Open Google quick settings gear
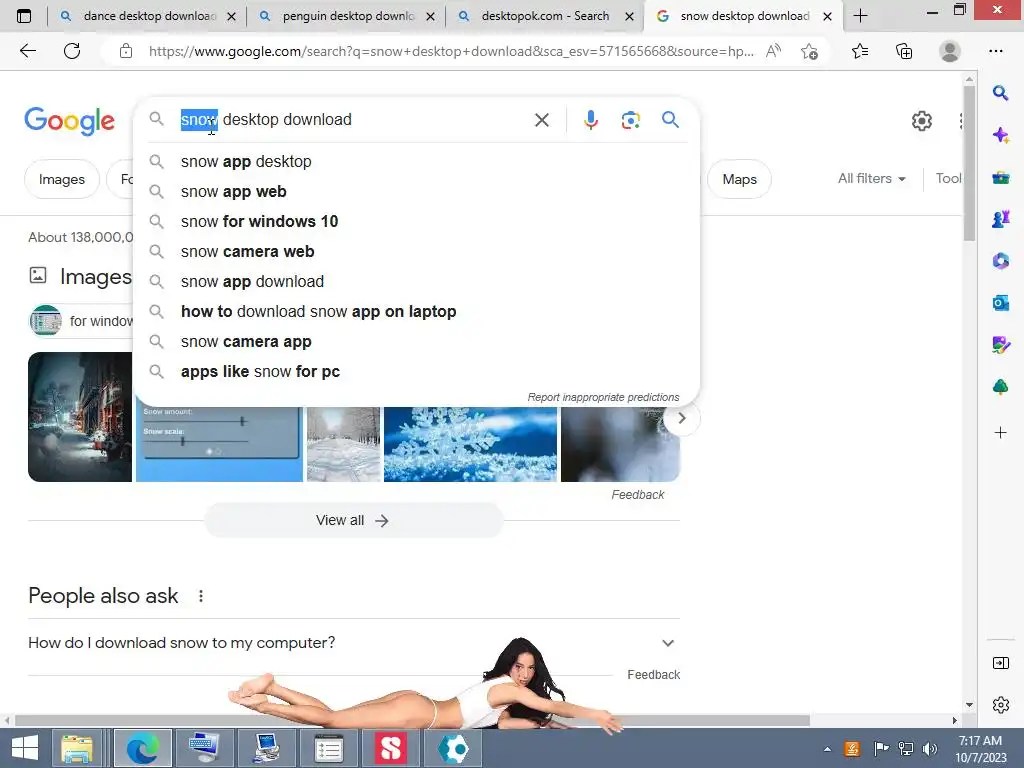This screenshot has height=768, width=1024. pyautogui.click(x=921, y=121)
